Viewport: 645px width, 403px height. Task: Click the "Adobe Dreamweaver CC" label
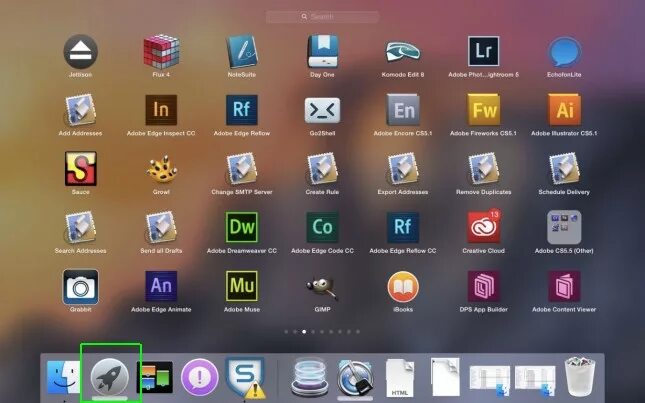pos(242,251)
